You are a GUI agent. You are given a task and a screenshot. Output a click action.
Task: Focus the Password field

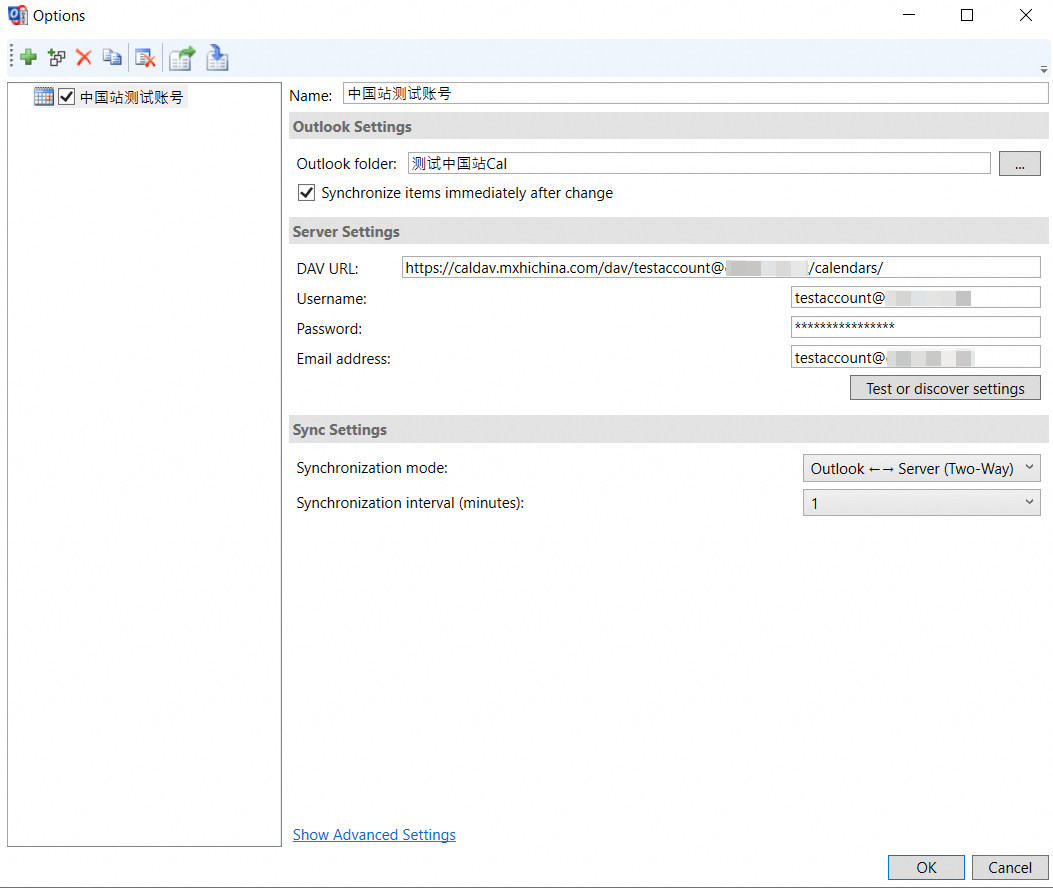click(914, 327)
